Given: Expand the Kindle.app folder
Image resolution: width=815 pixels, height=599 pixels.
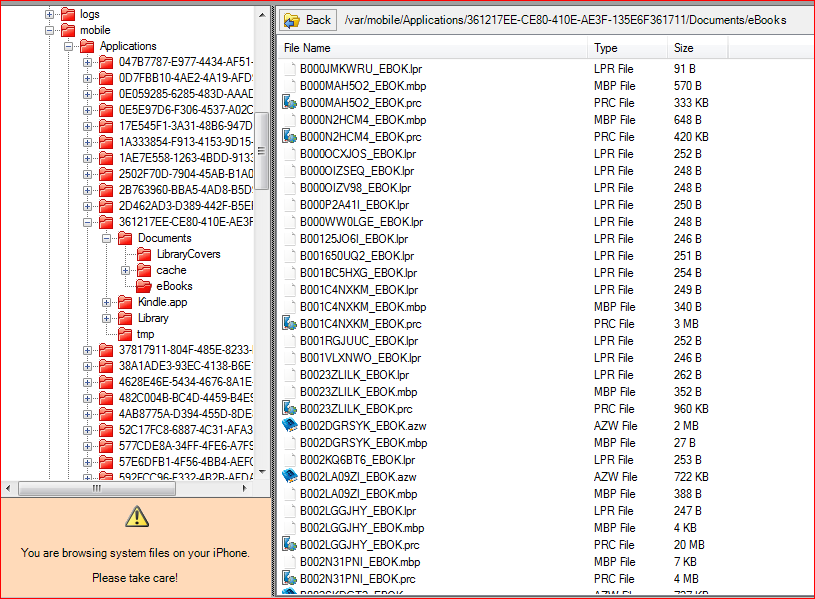Looking at the screenshot, I should [107, 303].
